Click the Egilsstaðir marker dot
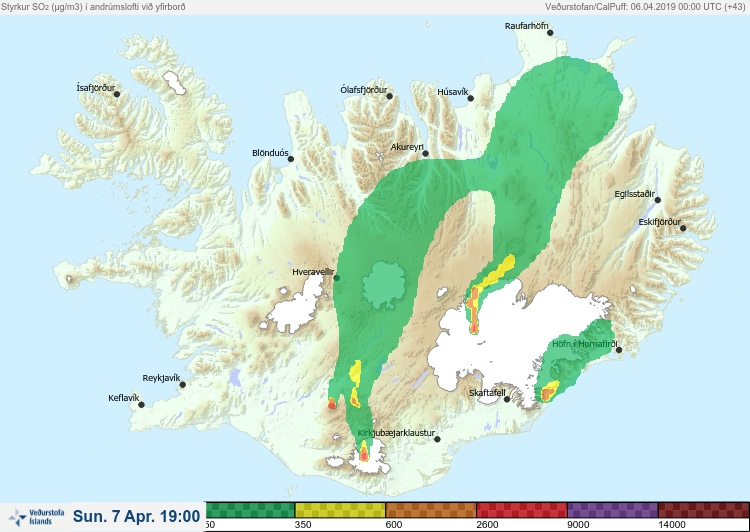 (658, 200)
